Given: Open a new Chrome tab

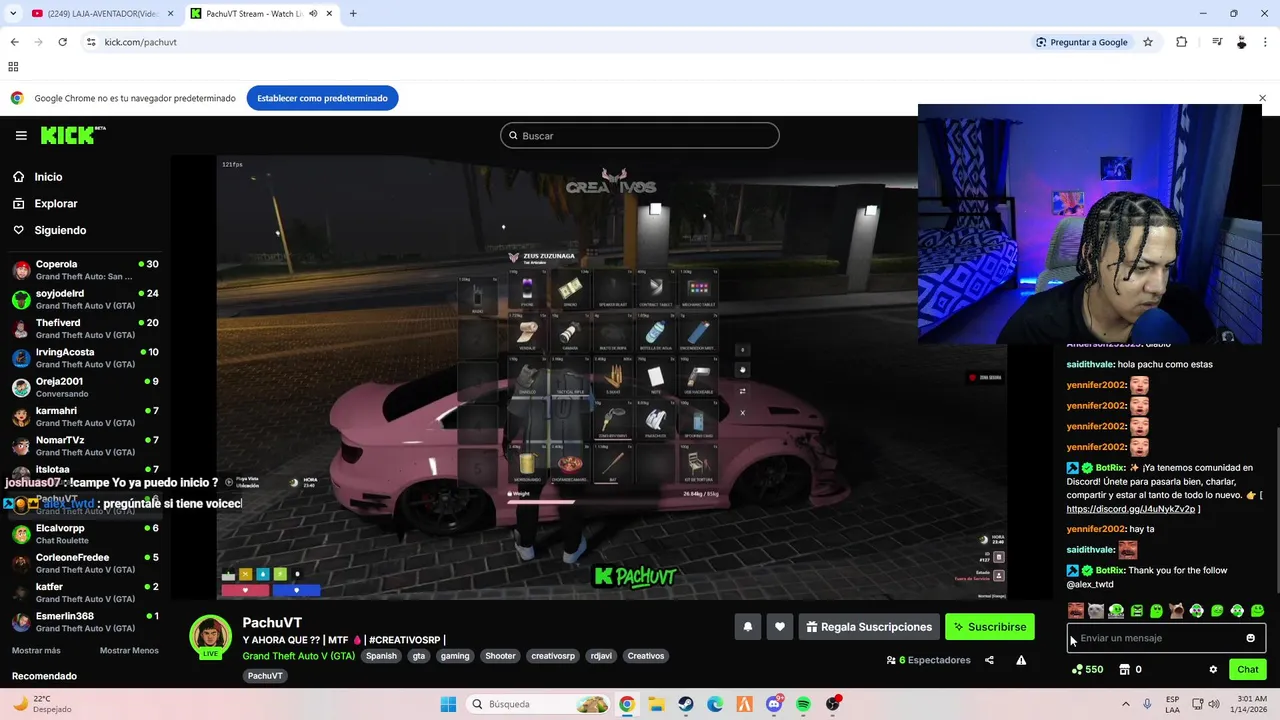Looking at the screenshot, I should tap(353, 14).
